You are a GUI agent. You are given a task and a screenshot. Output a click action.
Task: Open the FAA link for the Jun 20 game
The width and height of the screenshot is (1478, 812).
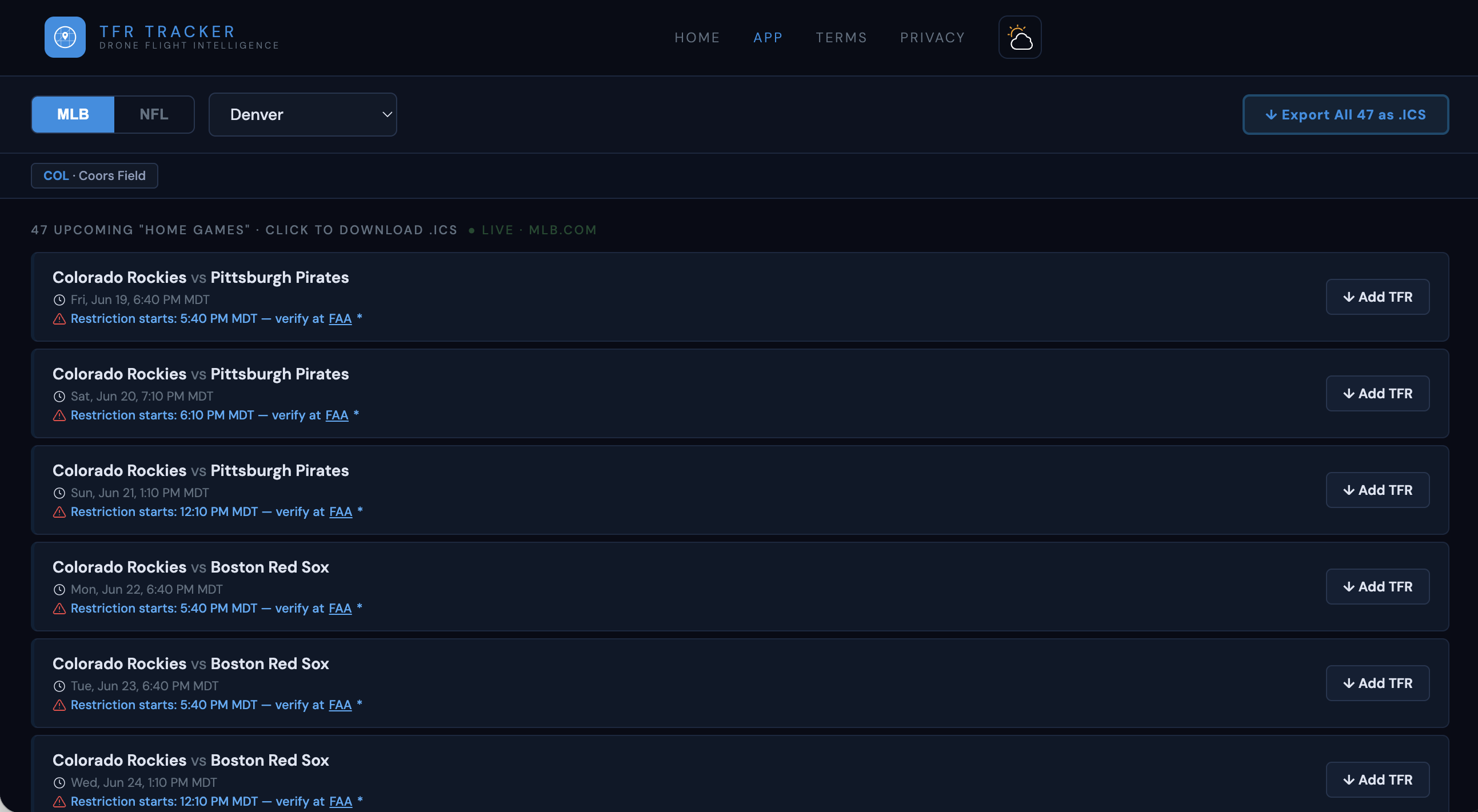(x=337, y=415)
